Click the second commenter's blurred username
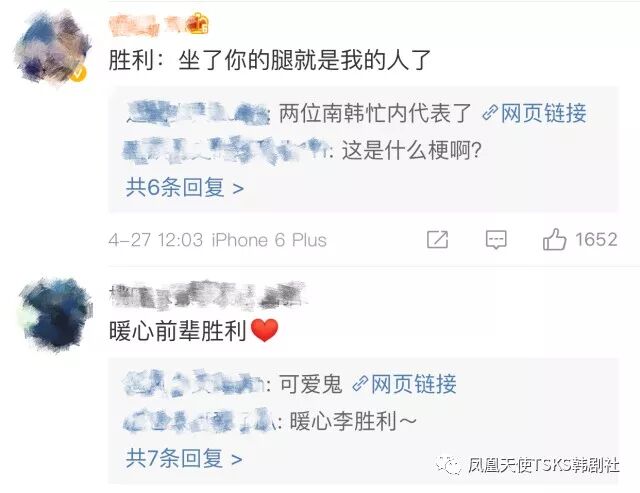 [x=207, y=295]
